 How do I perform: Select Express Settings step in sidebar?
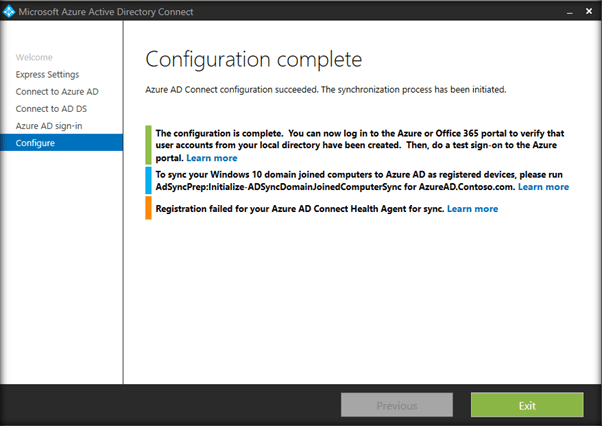(x=47, y=74)
